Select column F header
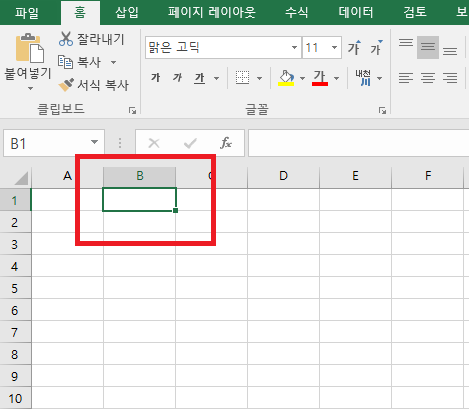Image resolution: width=469 pixels, height=409 pixels. pyautogui.click(x=428, y=176)
